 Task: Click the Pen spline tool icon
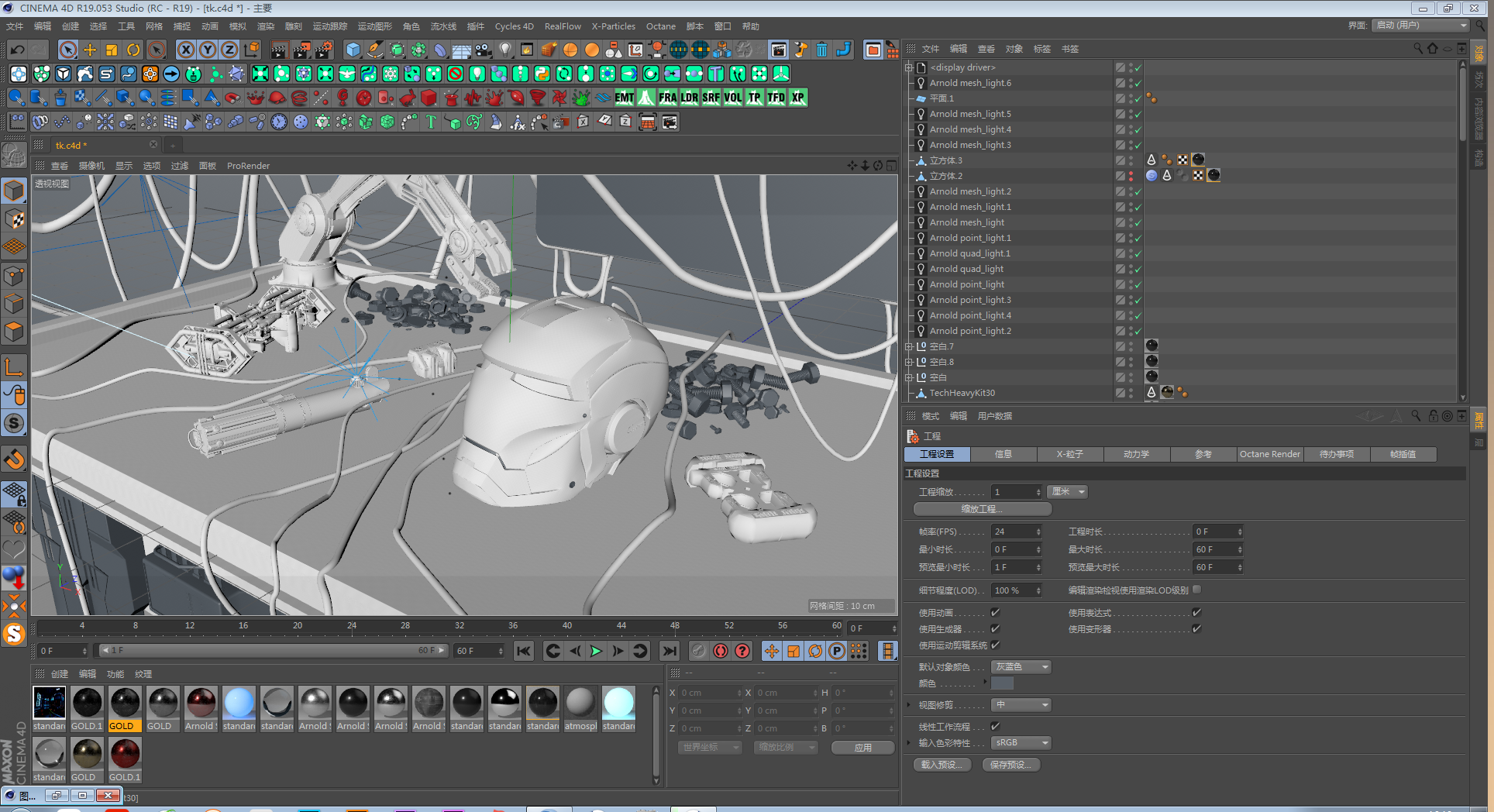(x=375, y=50)
